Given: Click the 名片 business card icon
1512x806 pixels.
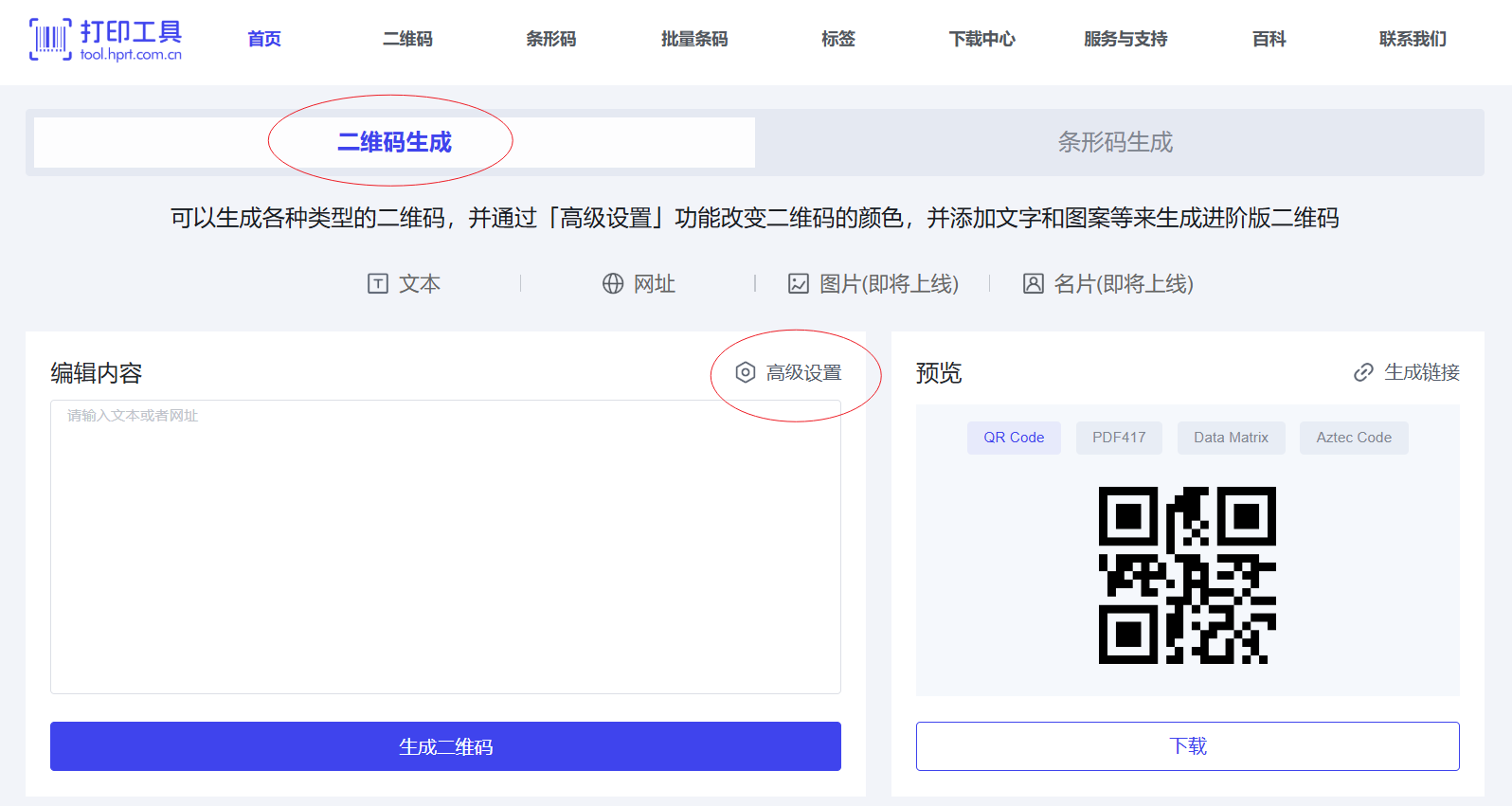Looking at the screenshot, I should click(1034, 283).
